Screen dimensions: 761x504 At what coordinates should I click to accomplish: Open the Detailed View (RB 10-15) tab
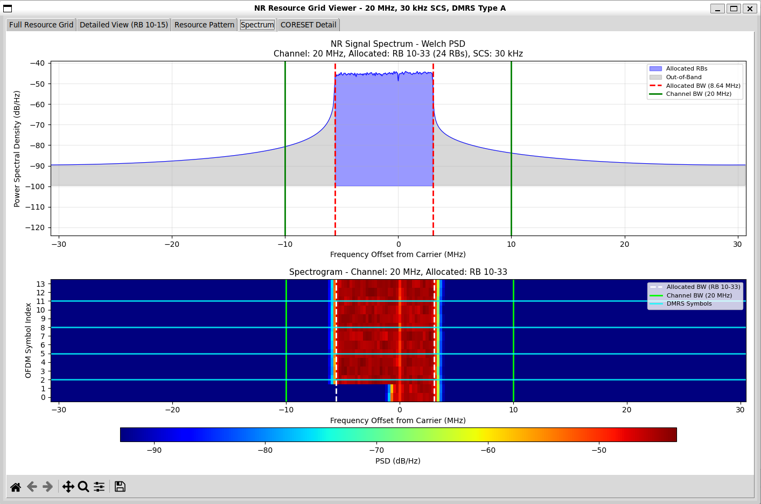coord(123,24)
